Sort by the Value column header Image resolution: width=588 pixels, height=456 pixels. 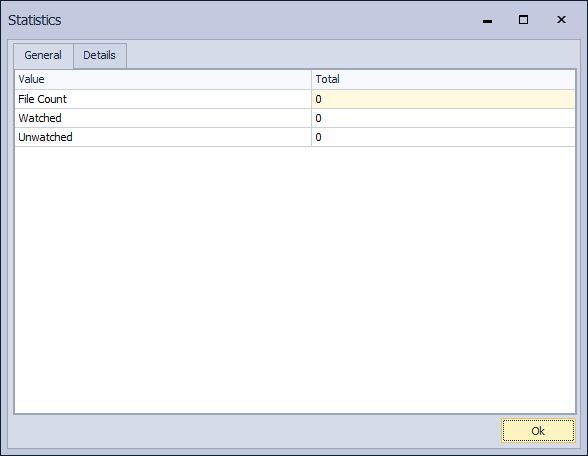pyautogui.click(x=163, y=79)
